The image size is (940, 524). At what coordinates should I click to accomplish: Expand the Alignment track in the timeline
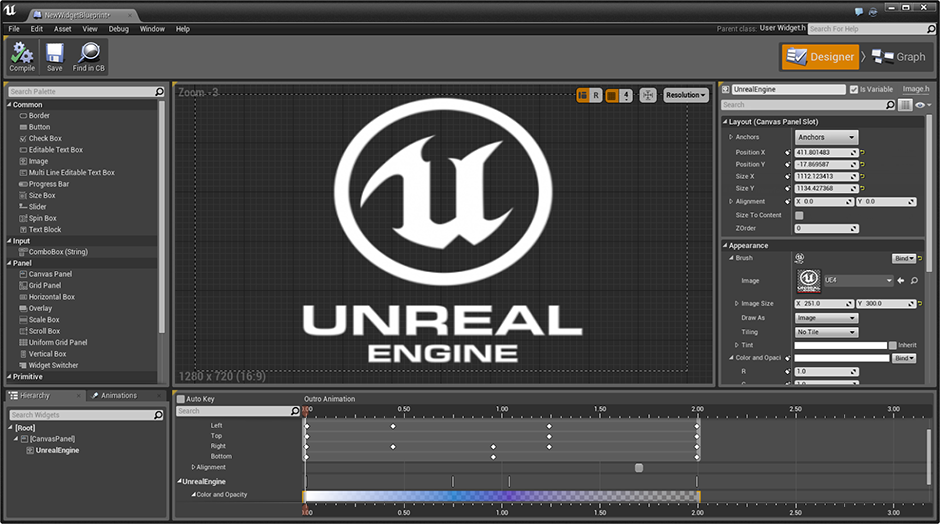194,467
